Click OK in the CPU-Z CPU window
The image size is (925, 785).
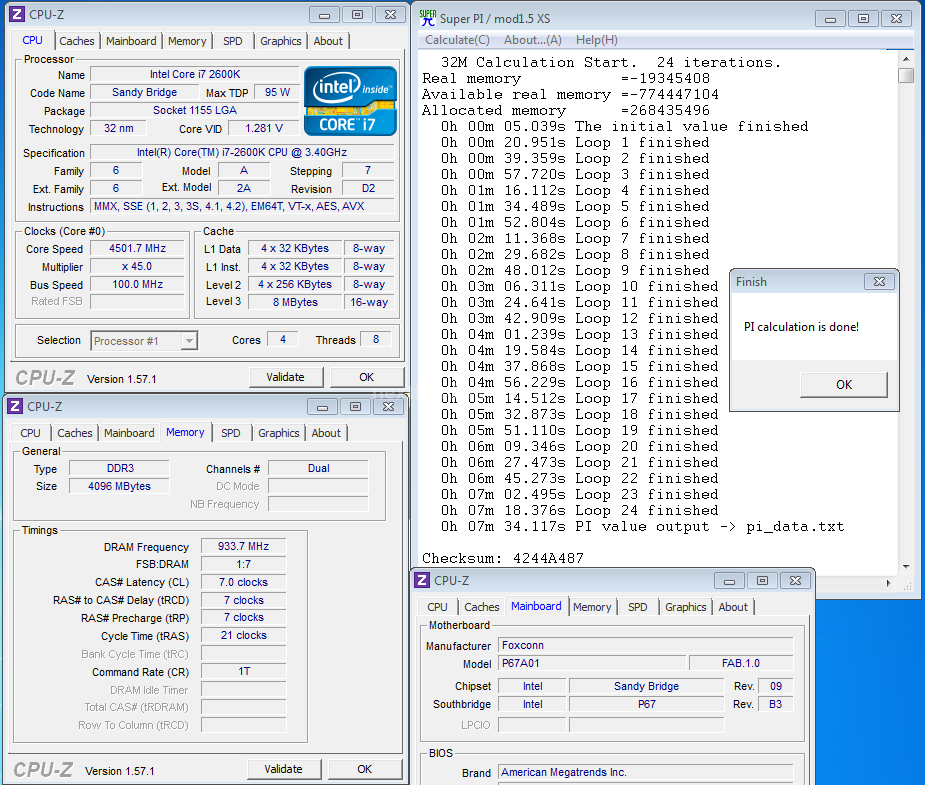click(x=367, y=377)
